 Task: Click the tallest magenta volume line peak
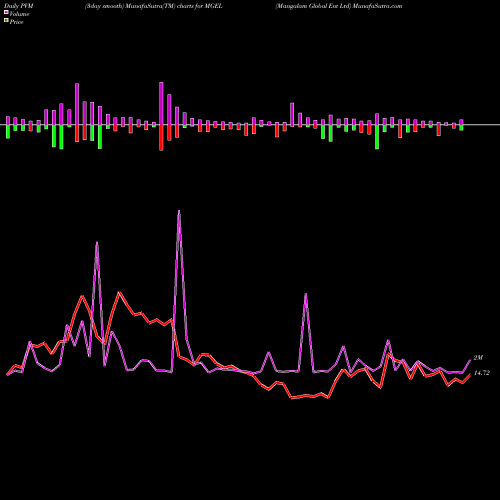click(x=179, y=211)
